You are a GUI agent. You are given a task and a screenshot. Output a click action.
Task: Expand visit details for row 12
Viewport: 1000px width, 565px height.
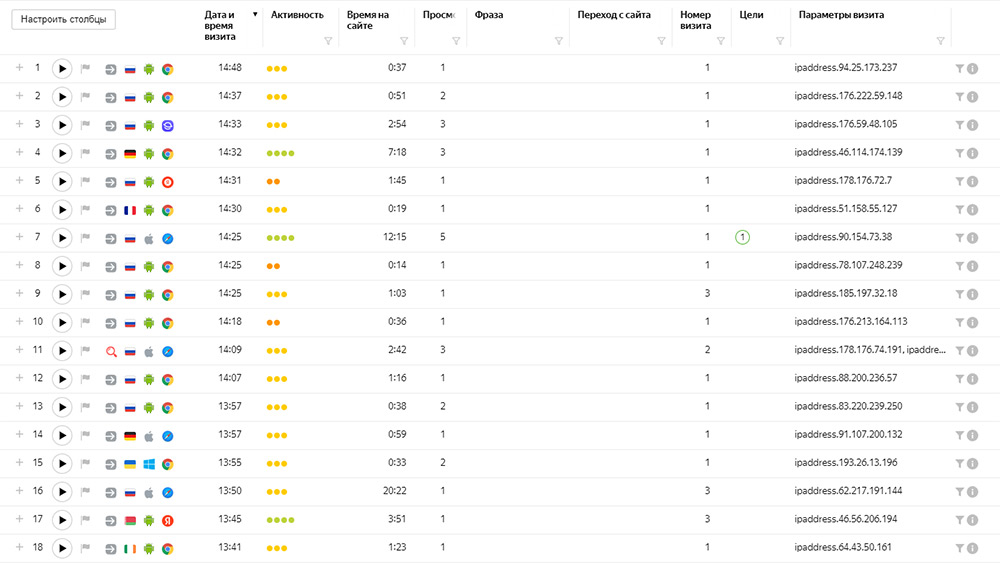pos(19,378)
